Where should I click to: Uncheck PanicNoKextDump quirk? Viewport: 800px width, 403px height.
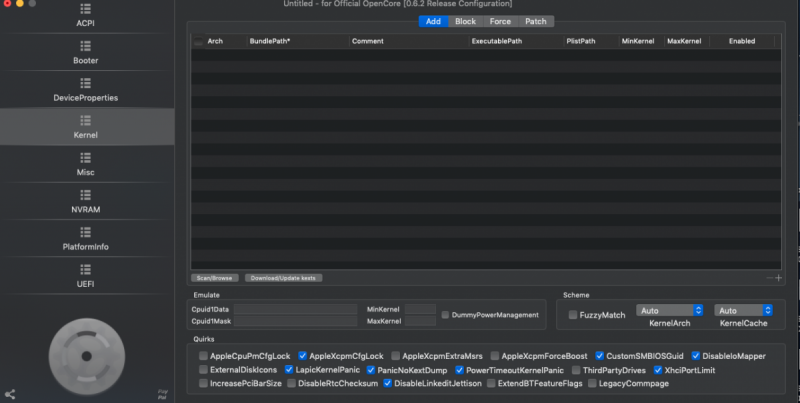(371, 370)
